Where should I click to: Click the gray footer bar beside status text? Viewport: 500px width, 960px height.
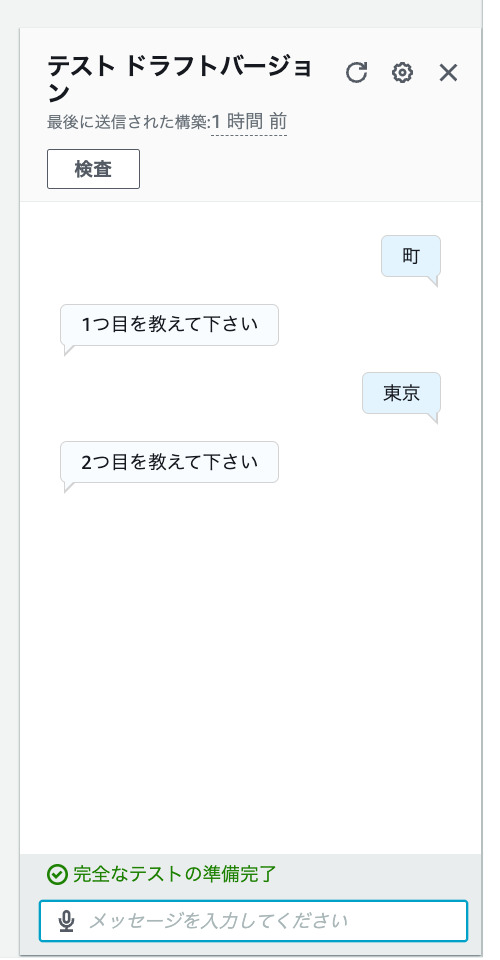[x=379, y=874]
